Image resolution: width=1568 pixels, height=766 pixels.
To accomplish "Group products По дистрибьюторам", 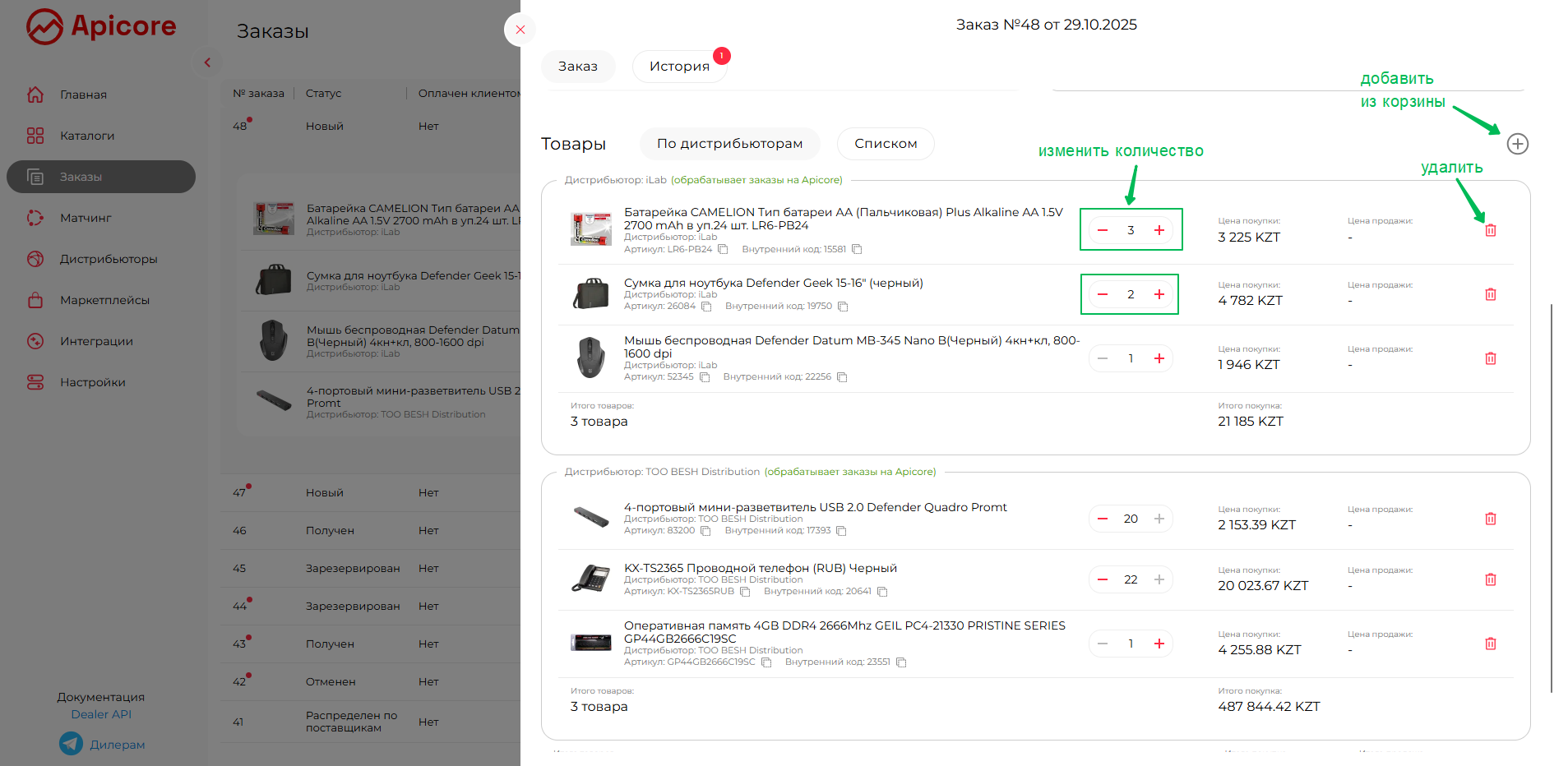I will [x=729, y=144].
